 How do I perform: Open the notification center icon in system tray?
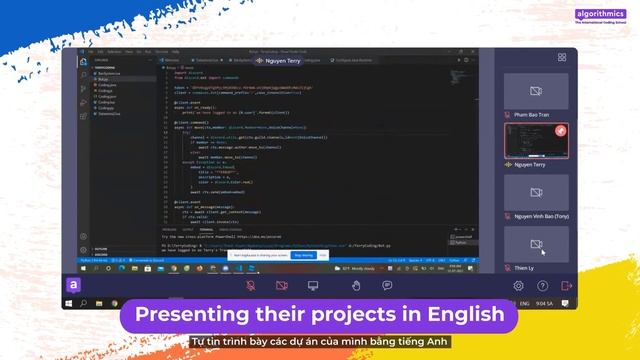tap(565, 303)
